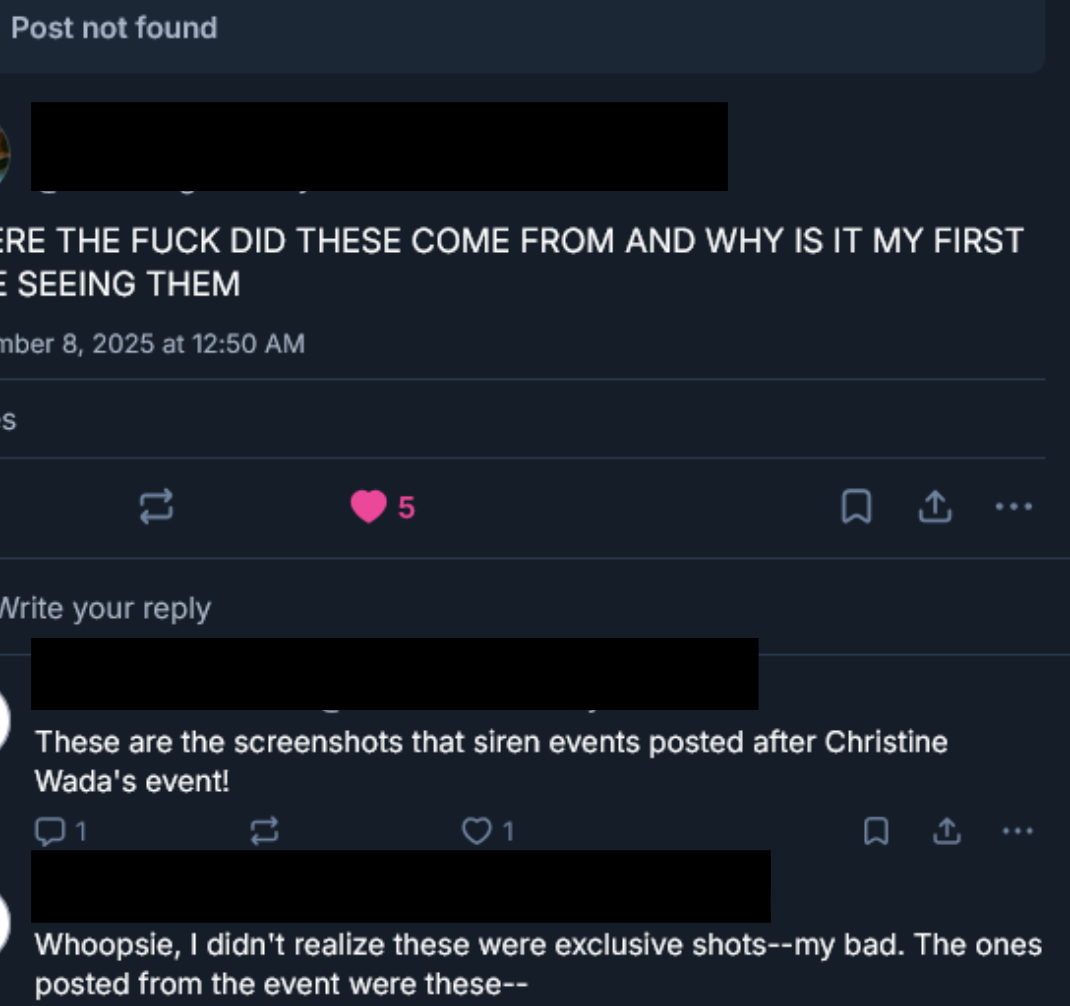
Task: Open the Whoopsie reply author's avatar
Action: click(x=5, y=923)
